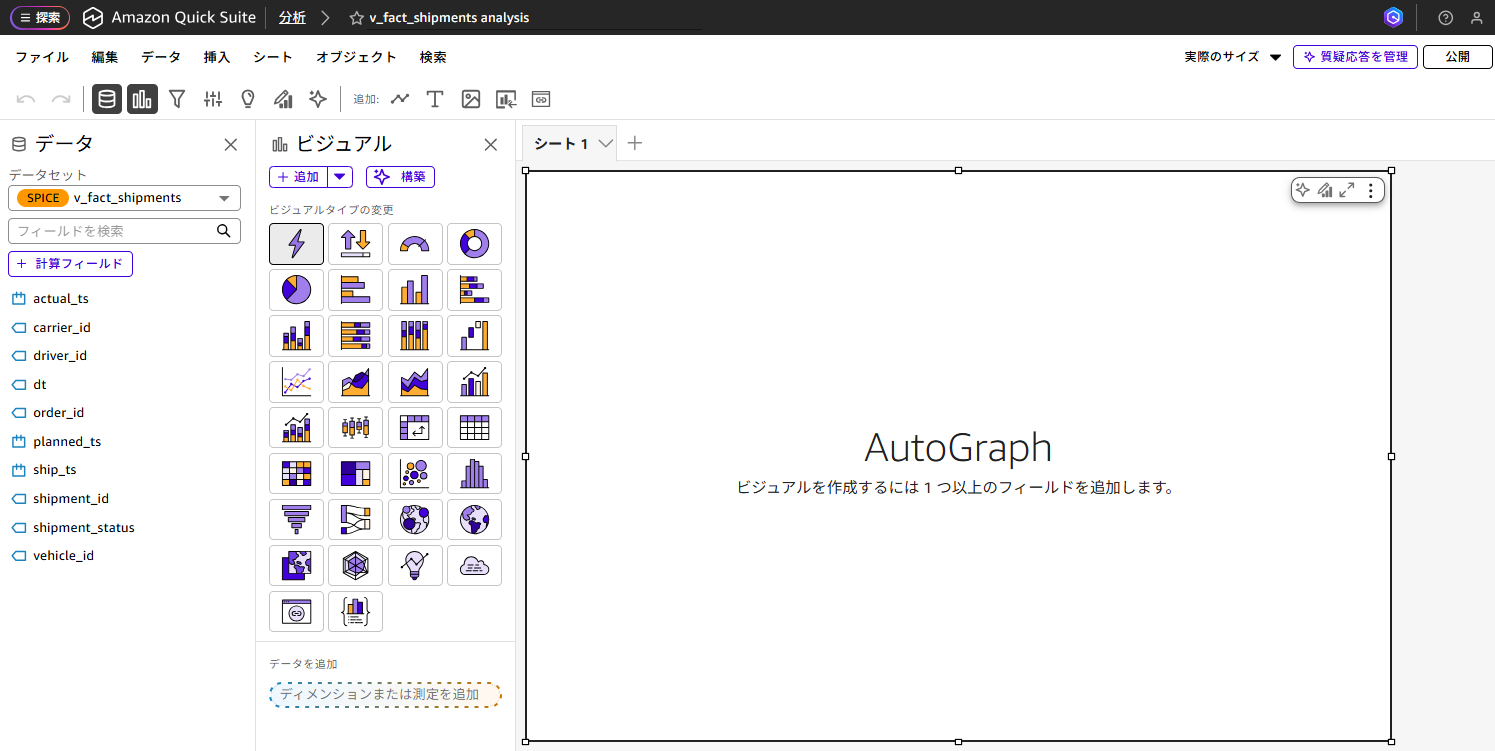1495x751 pixels.
Task: Select the Sankey diagram visual type
Action: (x=355, y=520)
